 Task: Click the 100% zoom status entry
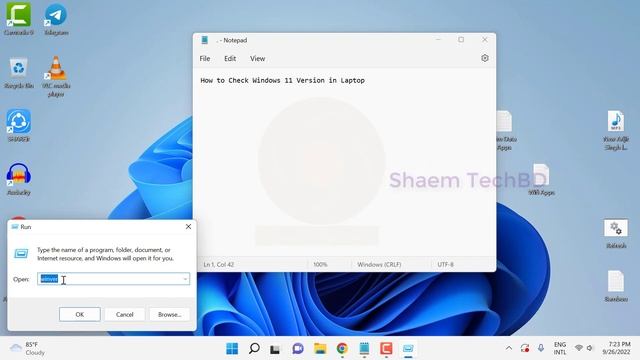click(320, 264)
